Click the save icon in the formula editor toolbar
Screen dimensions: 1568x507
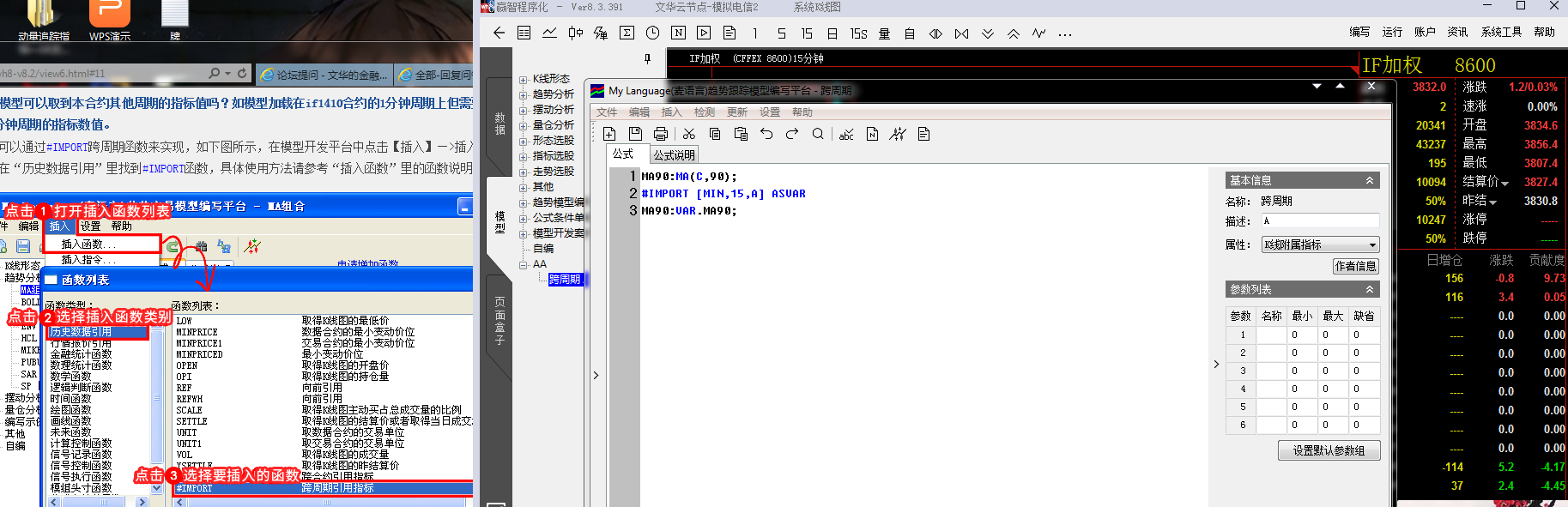(635, 134)
